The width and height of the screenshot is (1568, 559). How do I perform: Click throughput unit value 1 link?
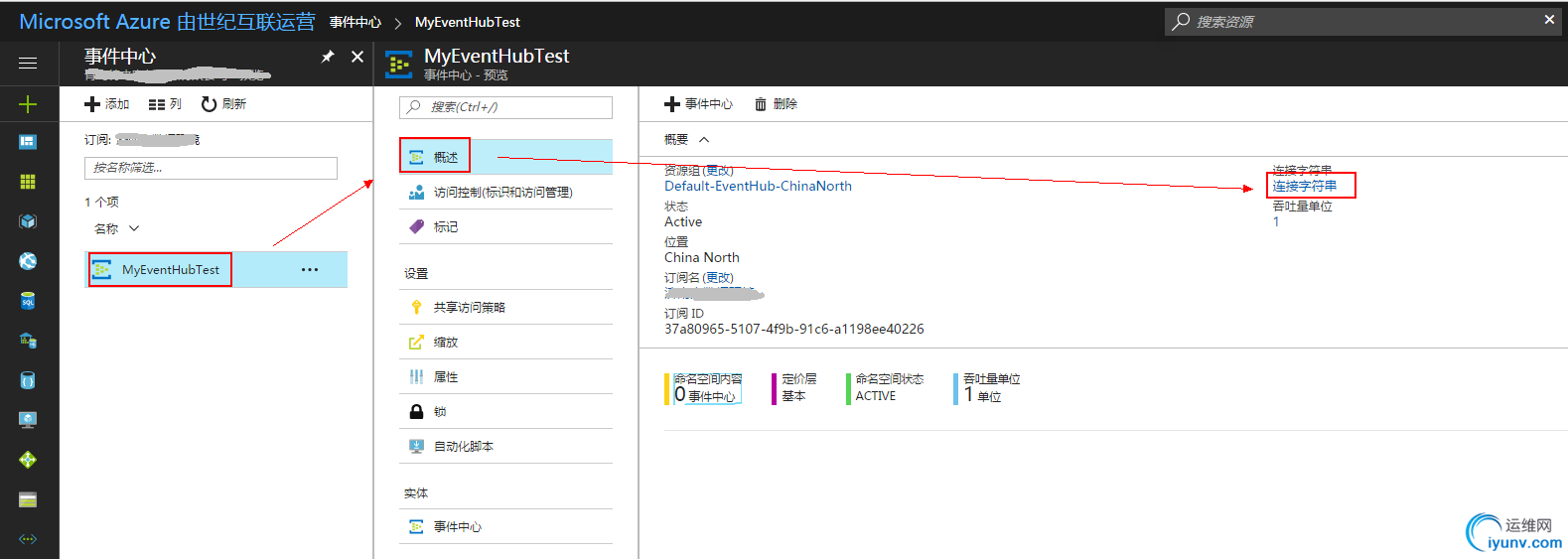pos(1276,221)
